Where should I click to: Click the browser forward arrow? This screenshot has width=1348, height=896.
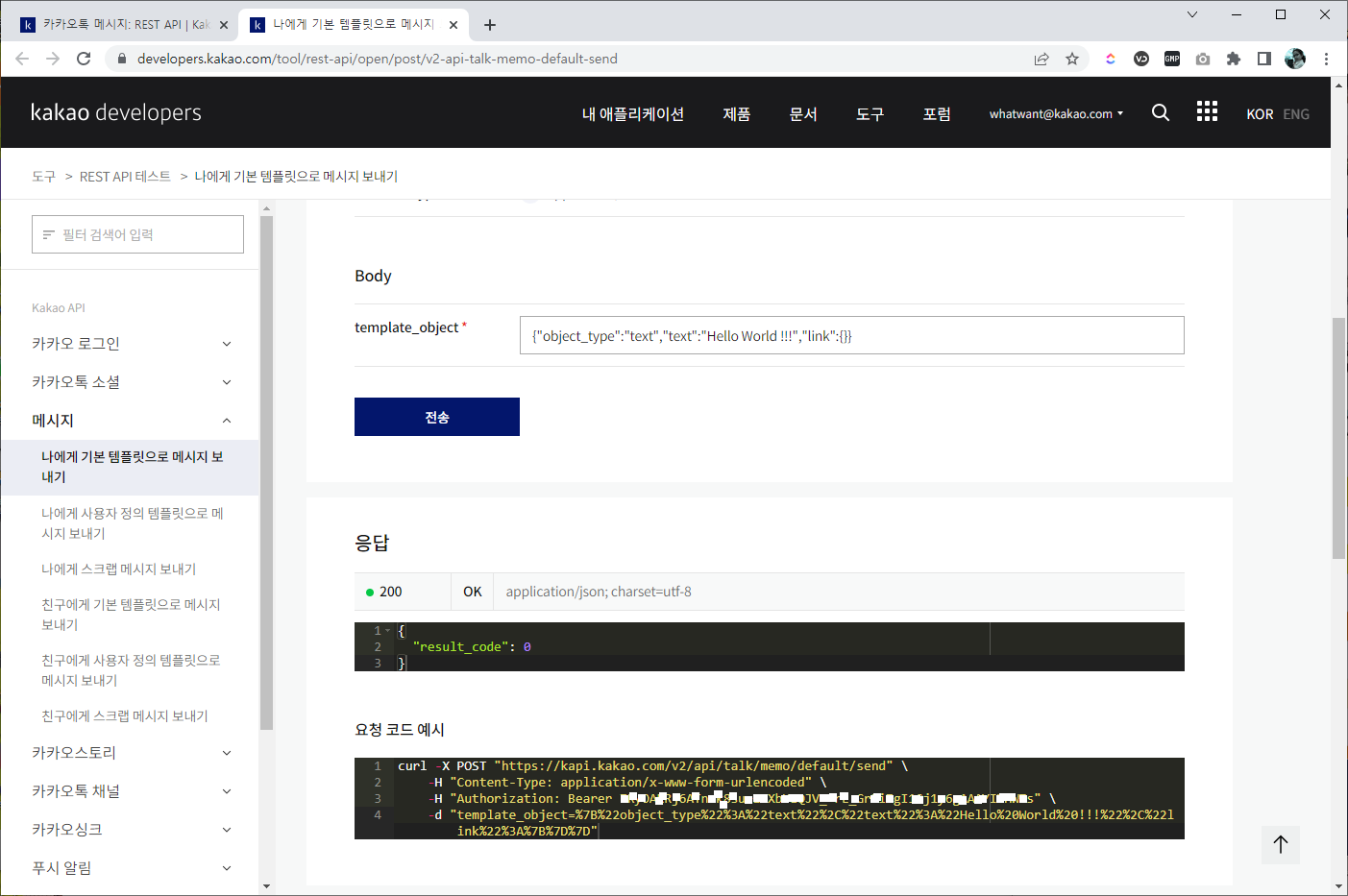[53, 59]
